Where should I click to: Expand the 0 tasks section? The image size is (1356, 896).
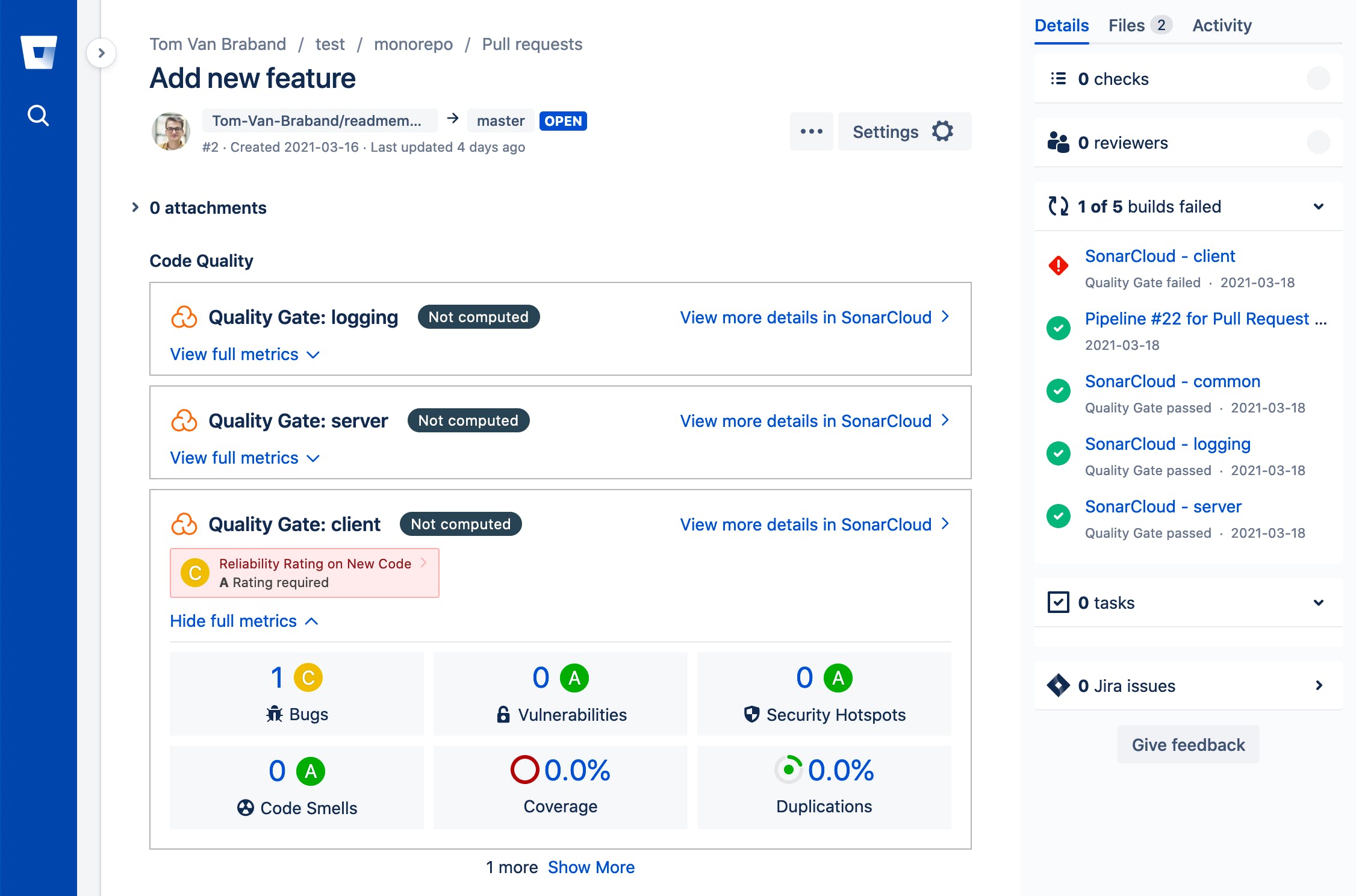(1319, 603)
